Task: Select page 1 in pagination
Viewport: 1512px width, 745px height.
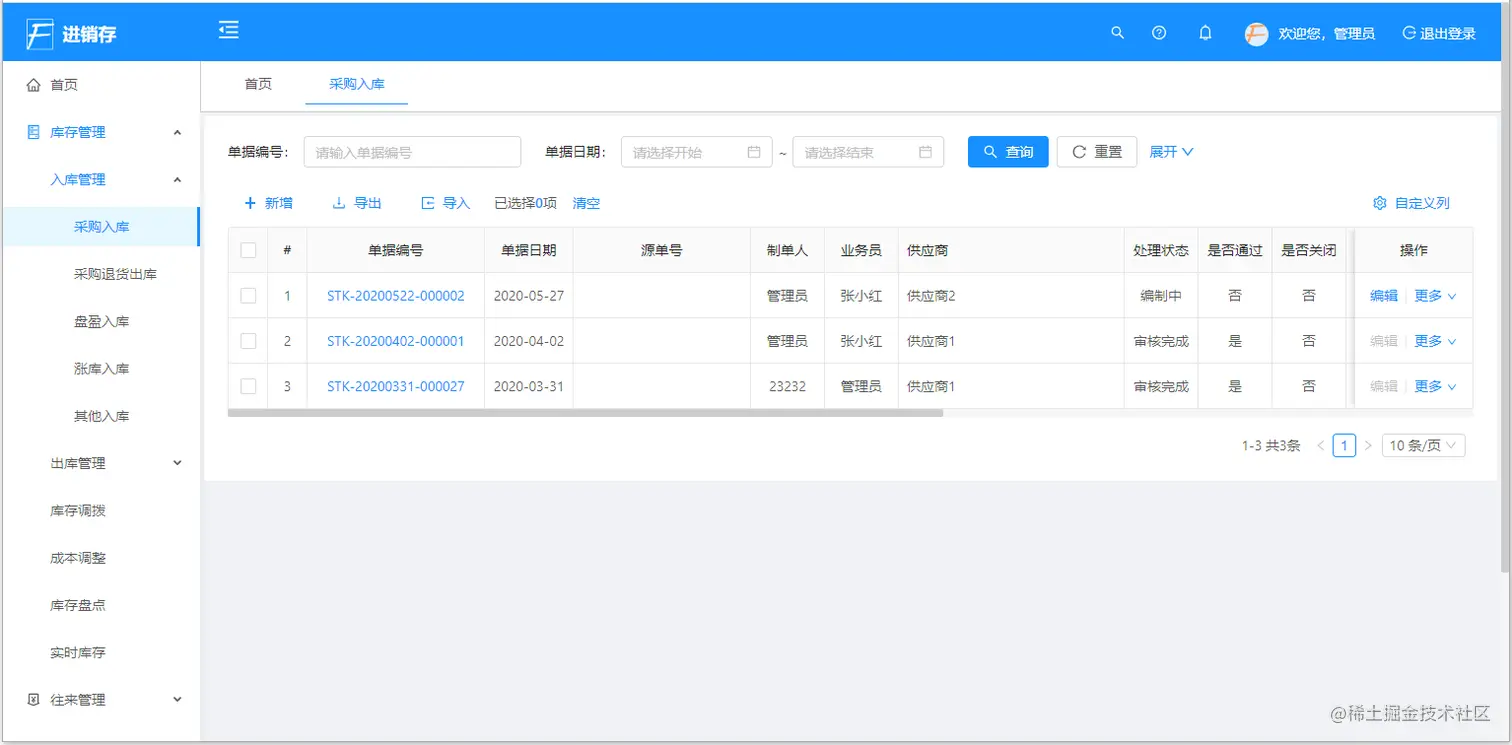Action: click(1345, 446)
